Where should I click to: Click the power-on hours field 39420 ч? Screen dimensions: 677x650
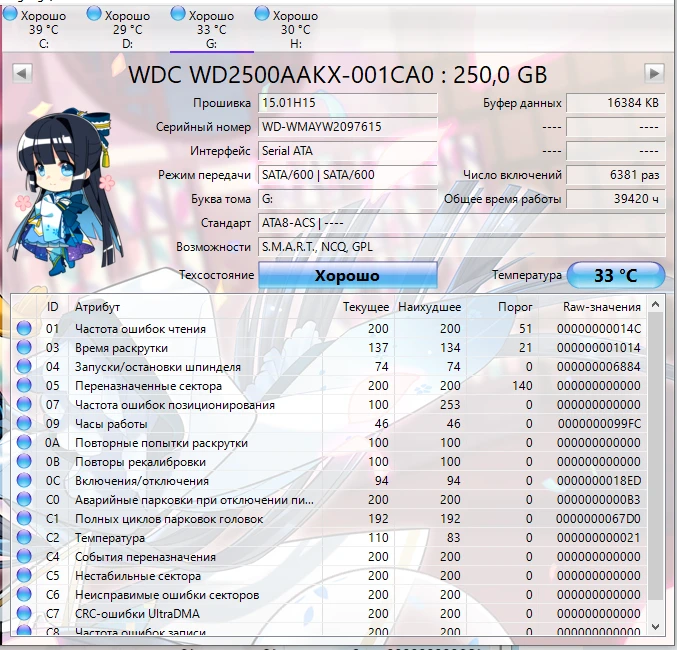click(616, 199)
